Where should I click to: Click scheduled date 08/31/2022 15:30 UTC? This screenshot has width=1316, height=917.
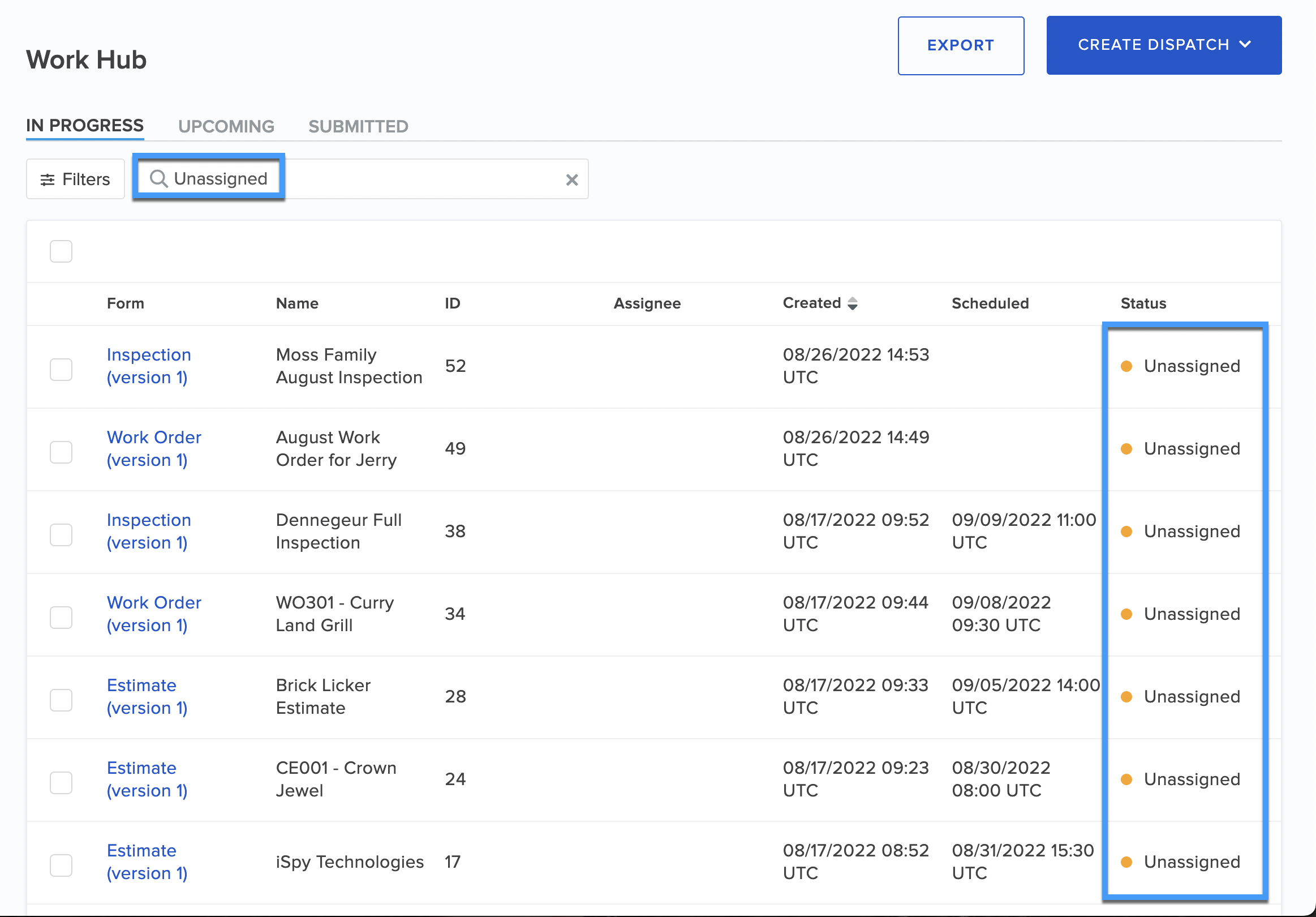tap(1023, 862)
